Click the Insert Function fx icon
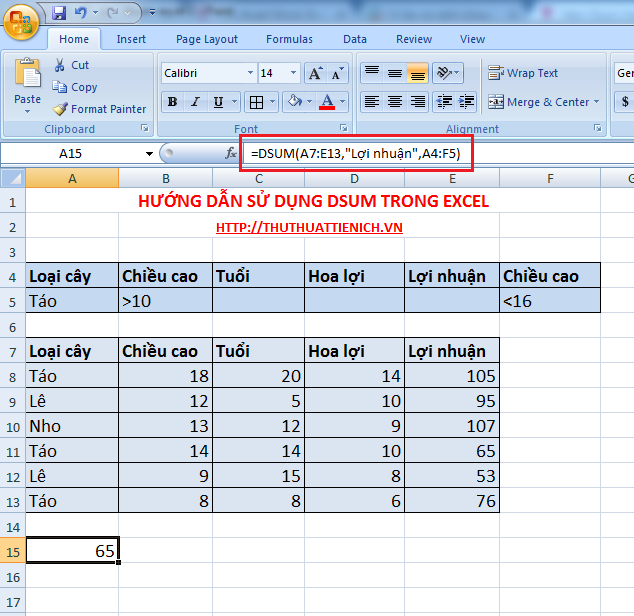 (231, 153)
